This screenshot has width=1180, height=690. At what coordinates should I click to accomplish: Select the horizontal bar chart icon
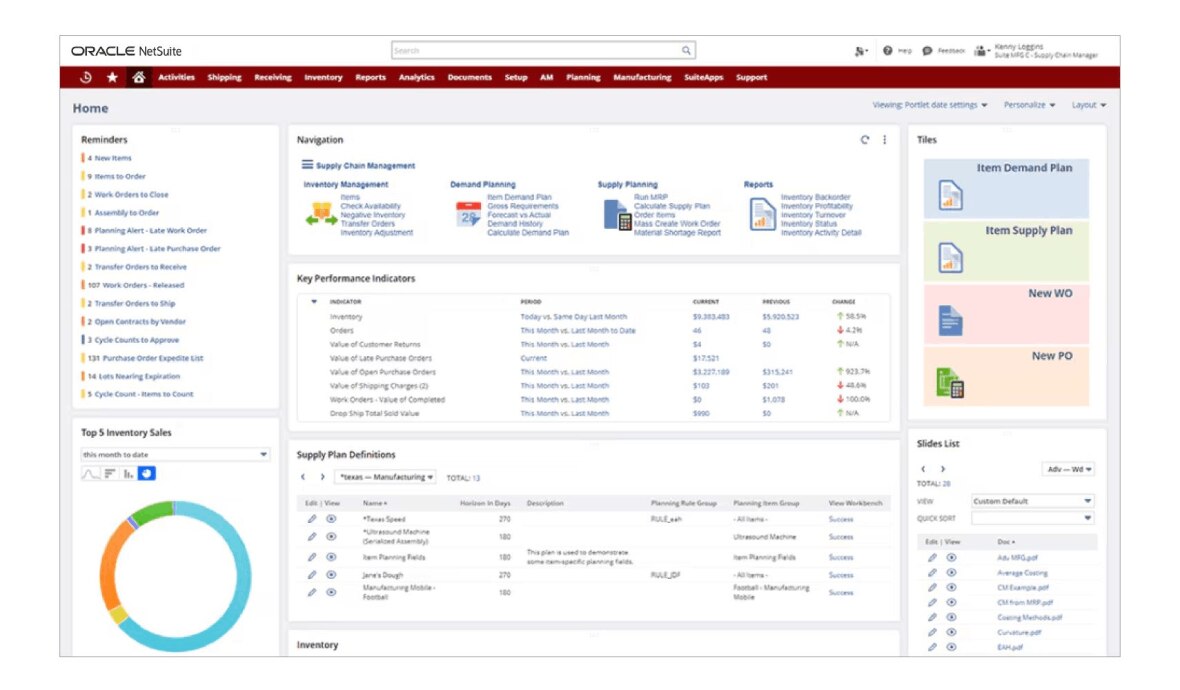pyautogui.click(x=110, y=473)
